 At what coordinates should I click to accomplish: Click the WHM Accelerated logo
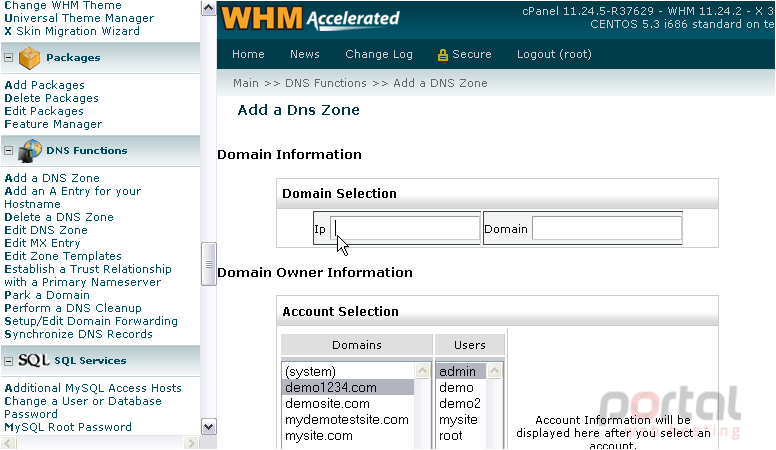pos(310,19)
